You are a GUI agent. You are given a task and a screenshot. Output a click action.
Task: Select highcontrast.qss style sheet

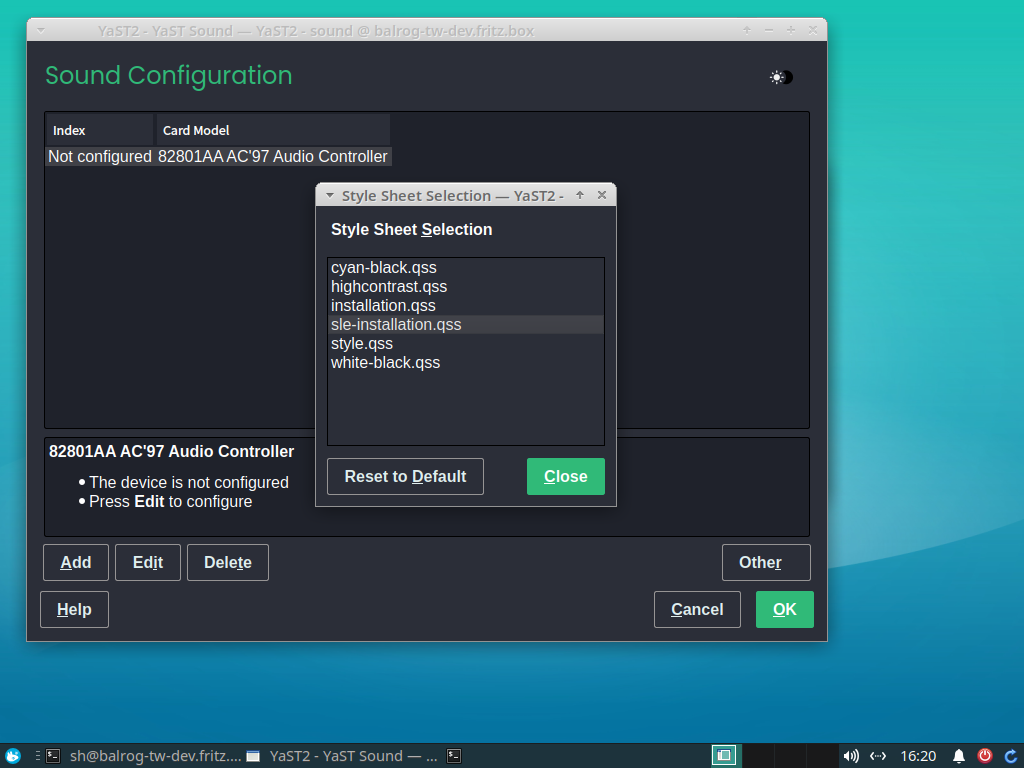click(x=466, y=287)
